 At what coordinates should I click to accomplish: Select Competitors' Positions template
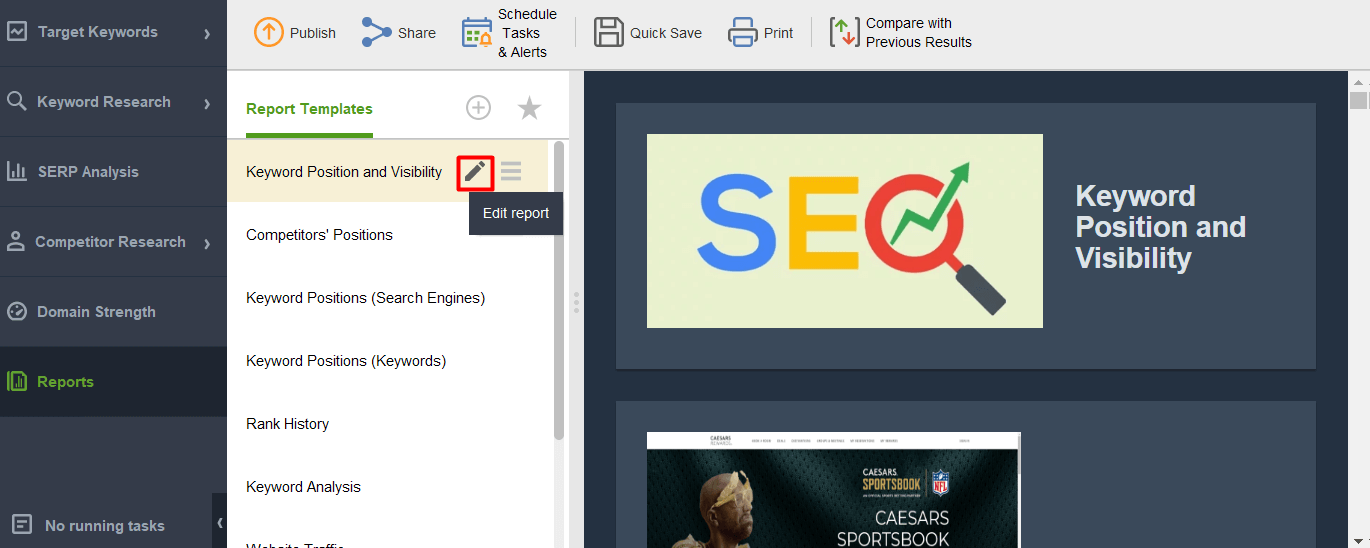coord(319,235)
